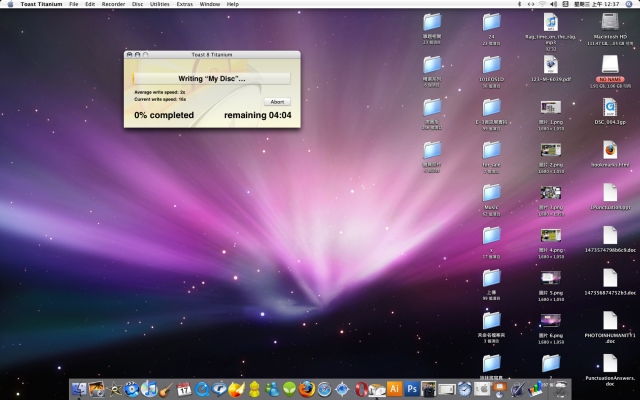
Task: Select the 圖片 5.png thumbnail
Action: pyautogui.click(x=551, y=278)
